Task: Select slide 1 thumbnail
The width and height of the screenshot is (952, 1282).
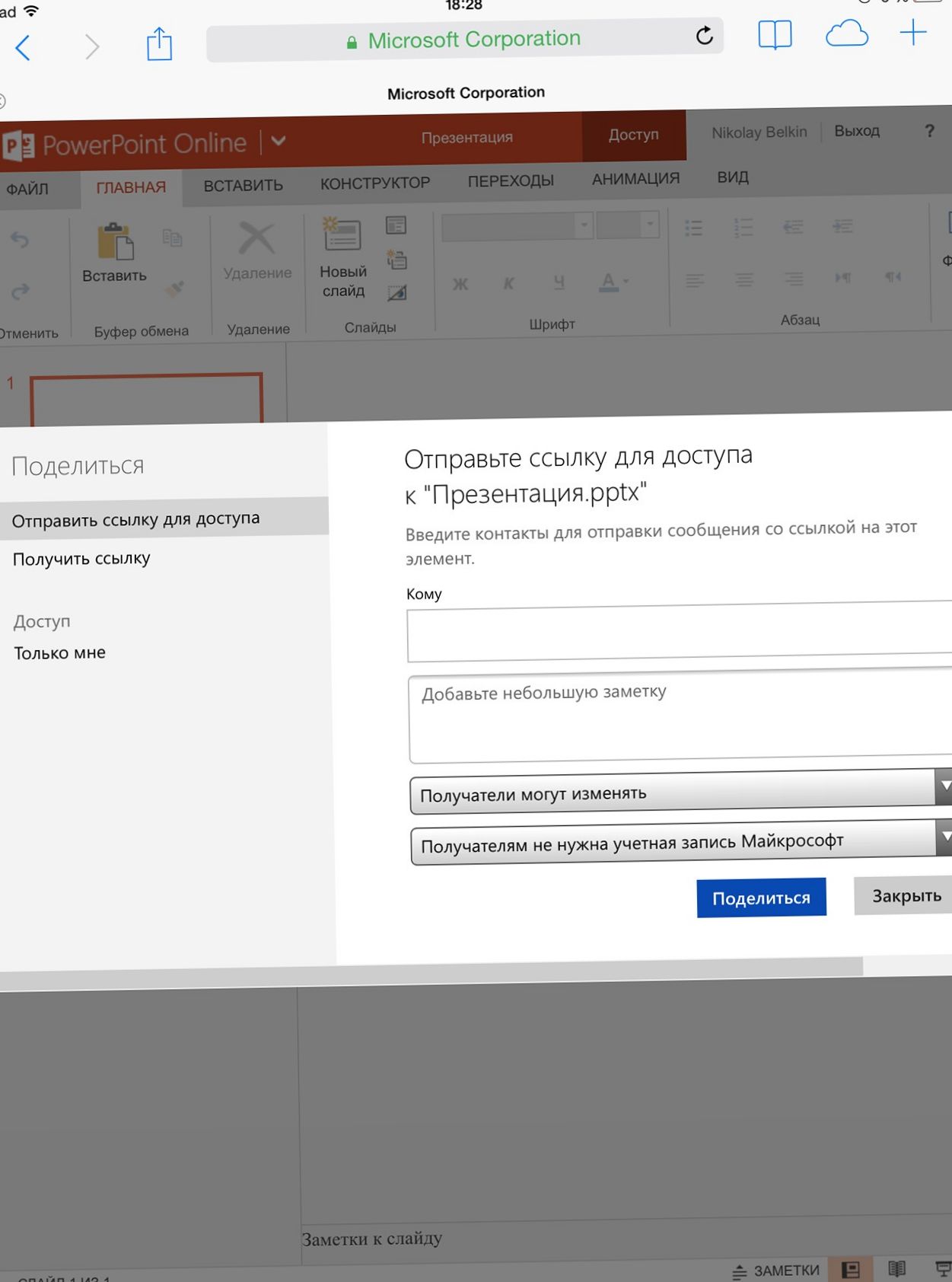Action: pos(146,398)
